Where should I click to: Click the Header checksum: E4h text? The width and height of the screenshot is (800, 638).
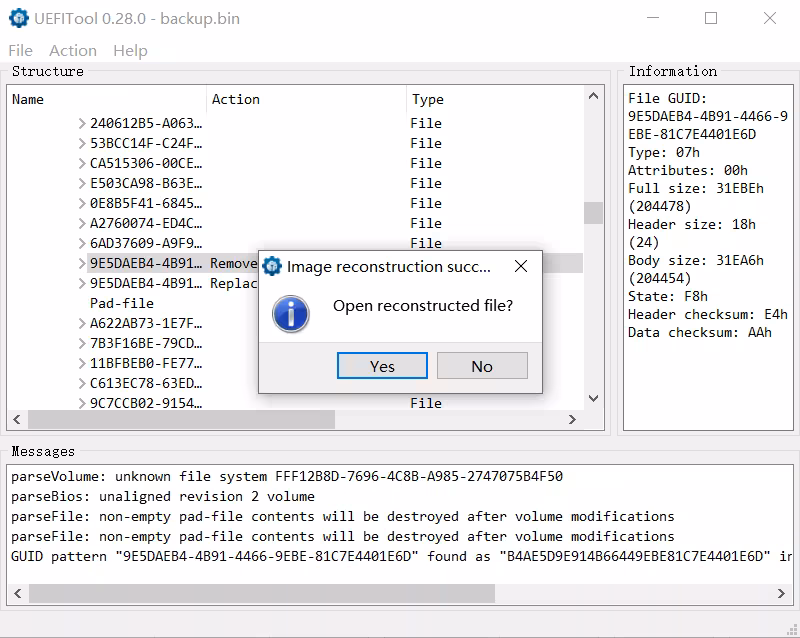[708, 314]
